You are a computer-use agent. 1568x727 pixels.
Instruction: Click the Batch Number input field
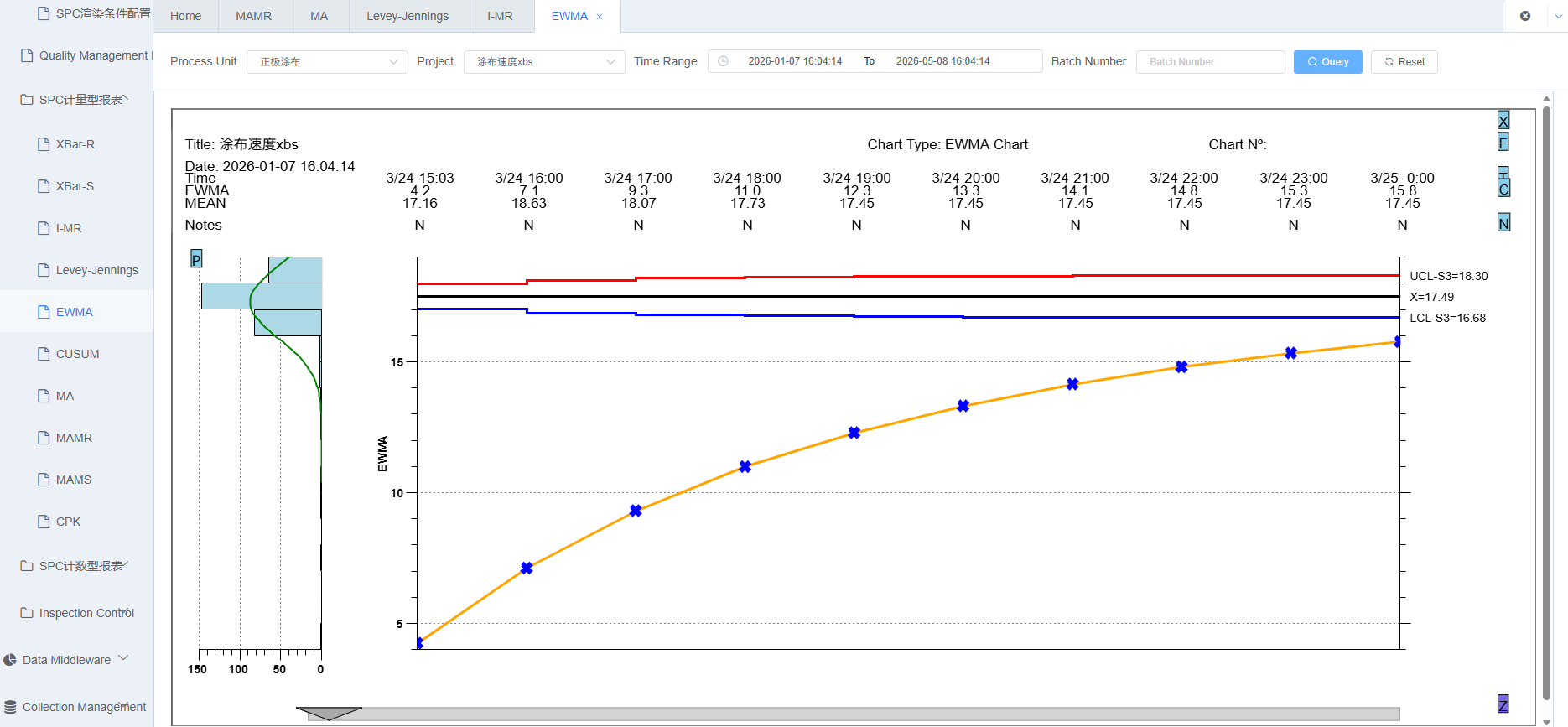pos(1210,61)
